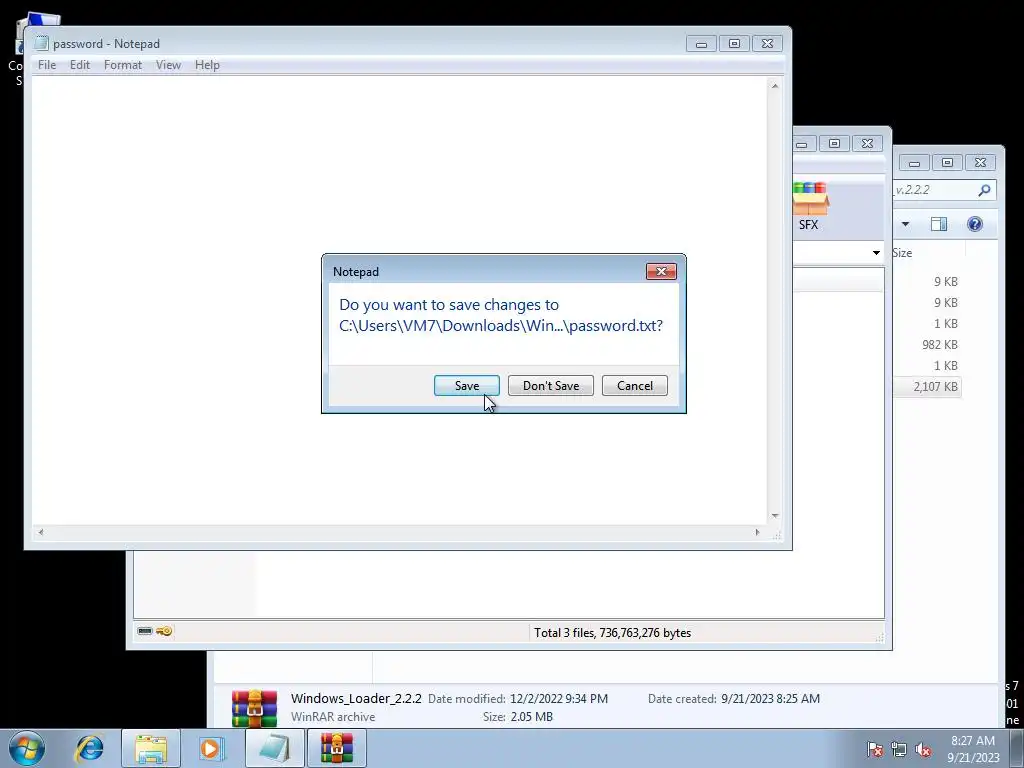Launch Internet Explorer from taskbar
The width and height of the screenshot is (1024, 768).
[x=89, y=748]
